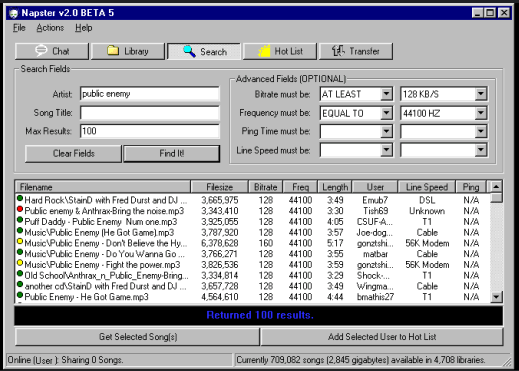Sort results by Filesize column header
This screenshot has width=519, height=371.
[x=219, y=187]
